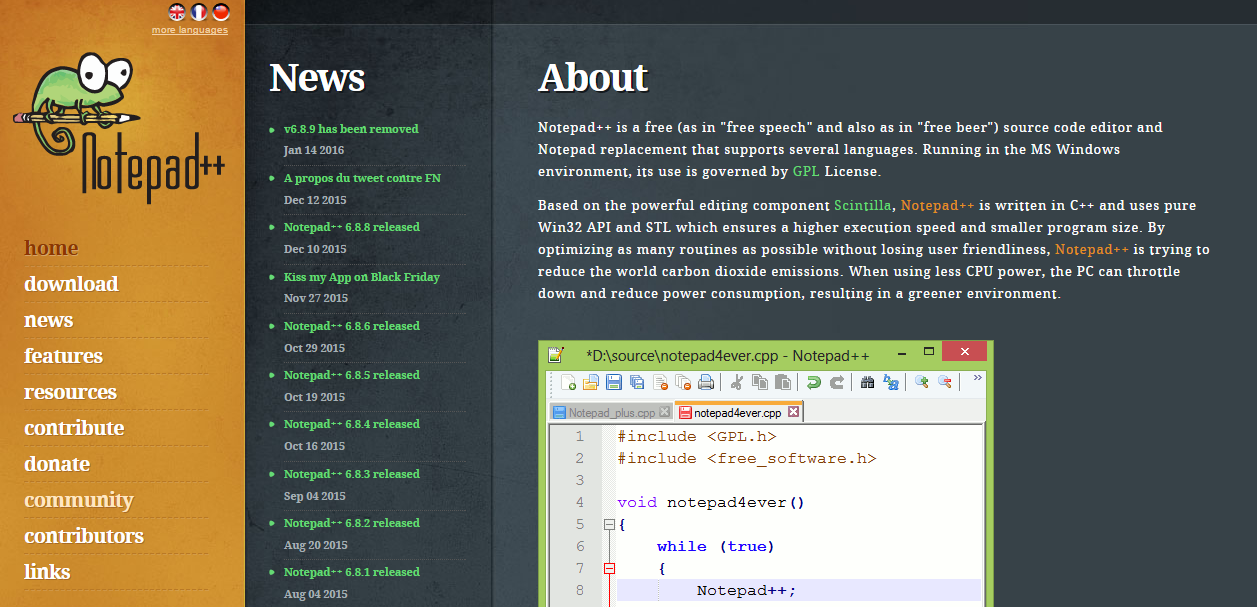Viewport: 1257px width, 607px height.
Task: Open "Notepad++ 6.8.1 released" news
Action: point(352,572)
